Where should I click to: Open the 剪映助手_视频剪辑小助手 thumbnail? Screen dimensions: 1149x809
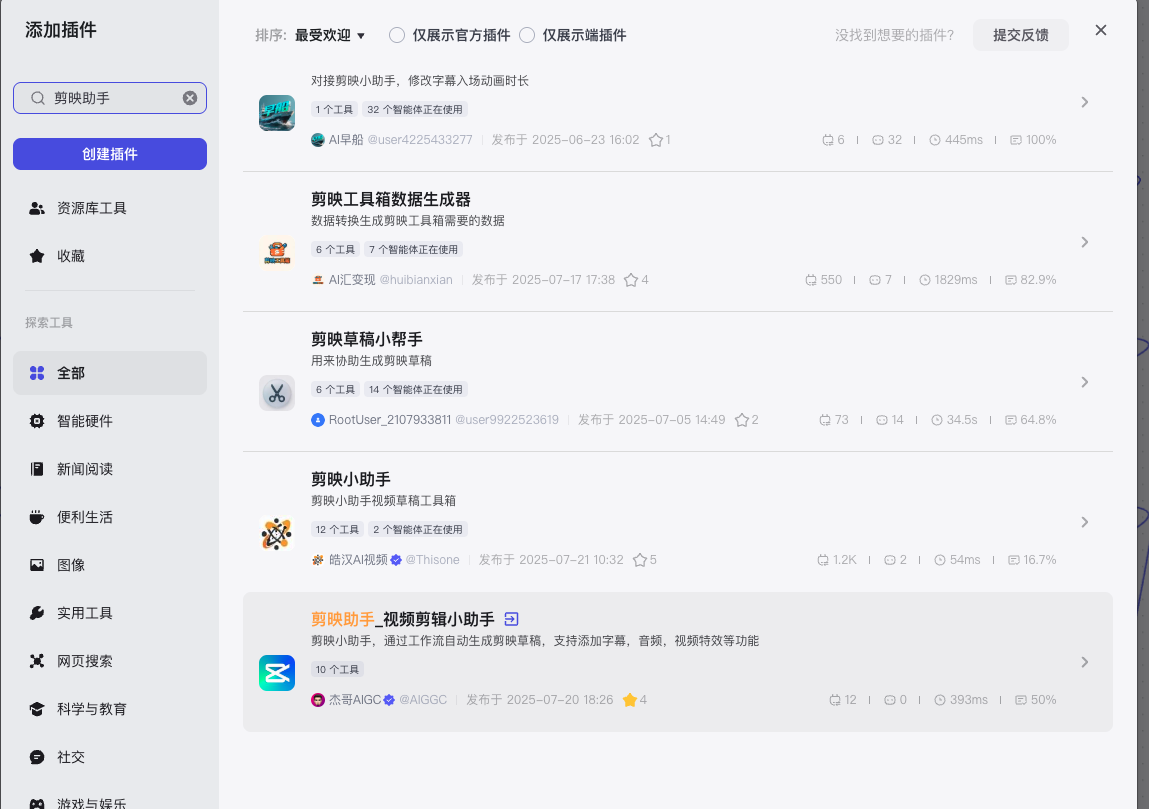click(277, 672)
